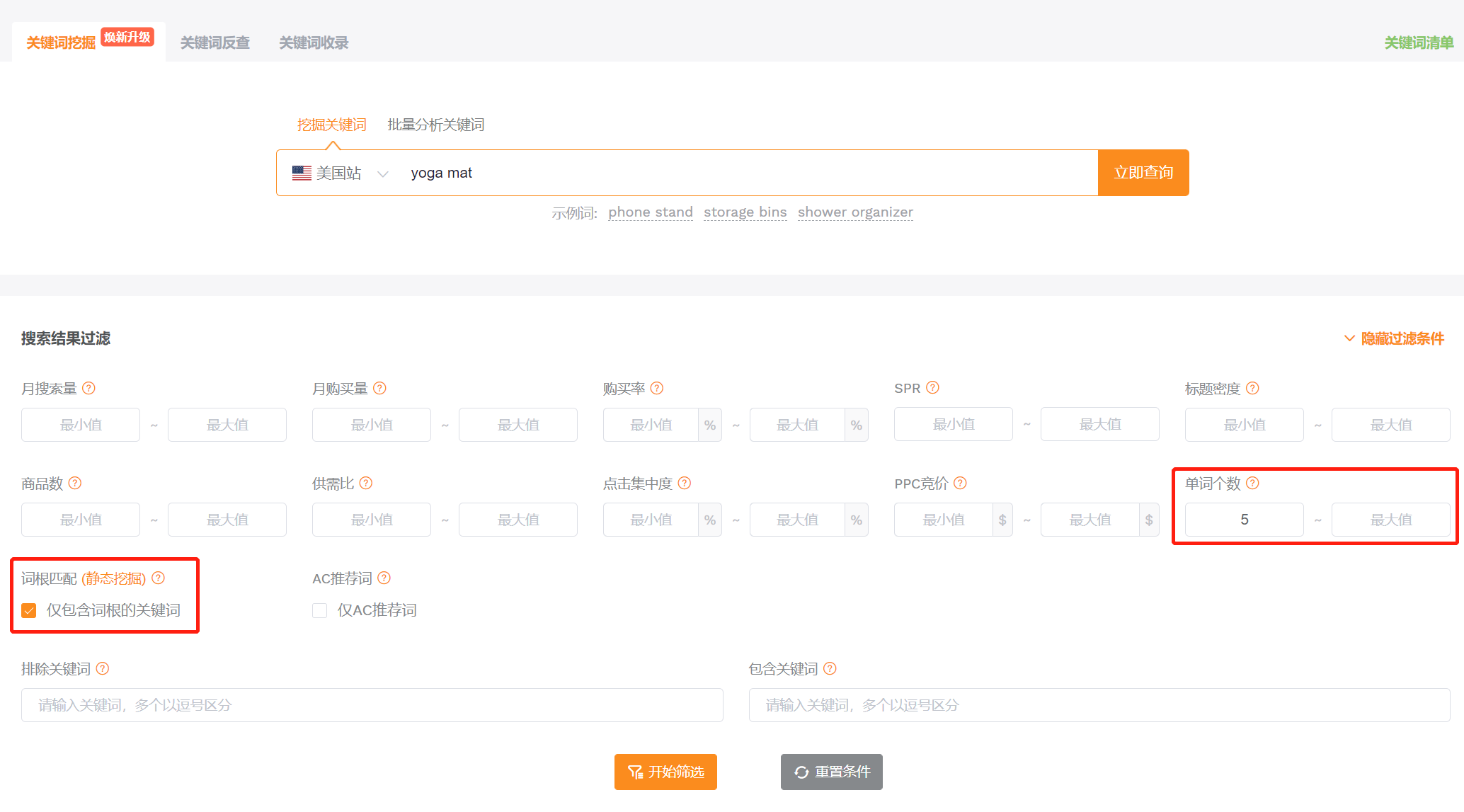1464x812 pixels.
Task: Open the 关键词收录 tab
Action: (x=314, y=42)
